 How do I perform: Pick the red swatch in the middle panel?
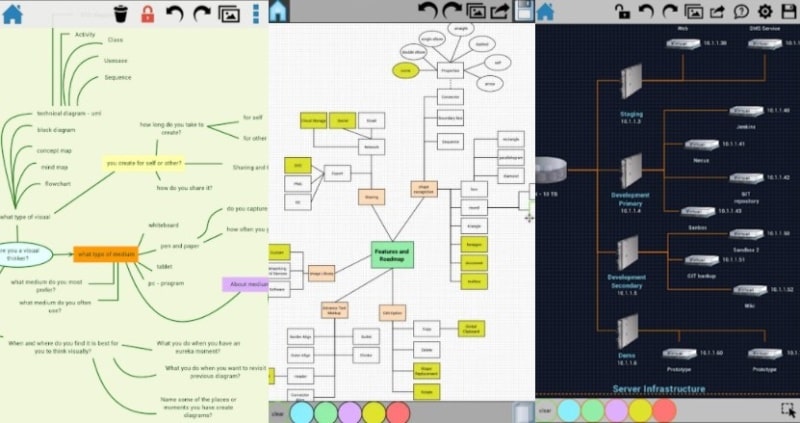click(x=398, y=413)
